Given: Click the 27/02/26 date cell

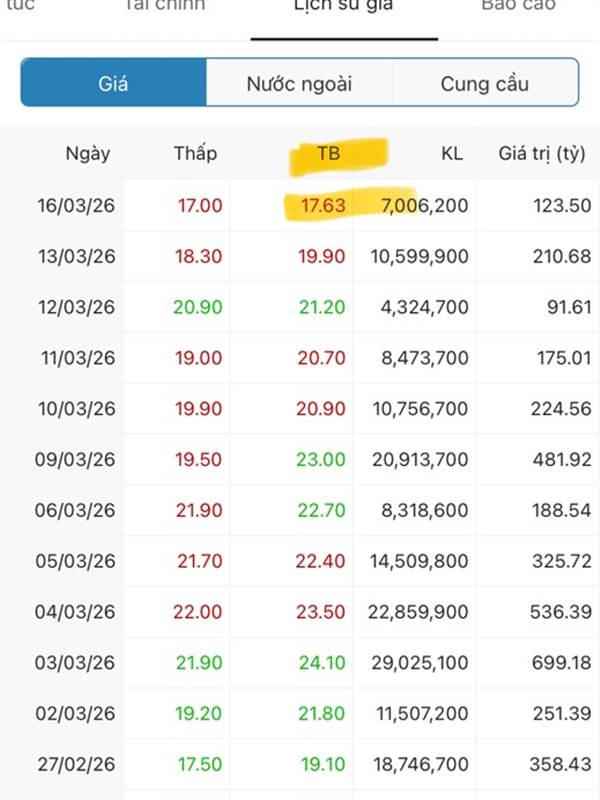Looking at the screenshot, I should 76,765.
